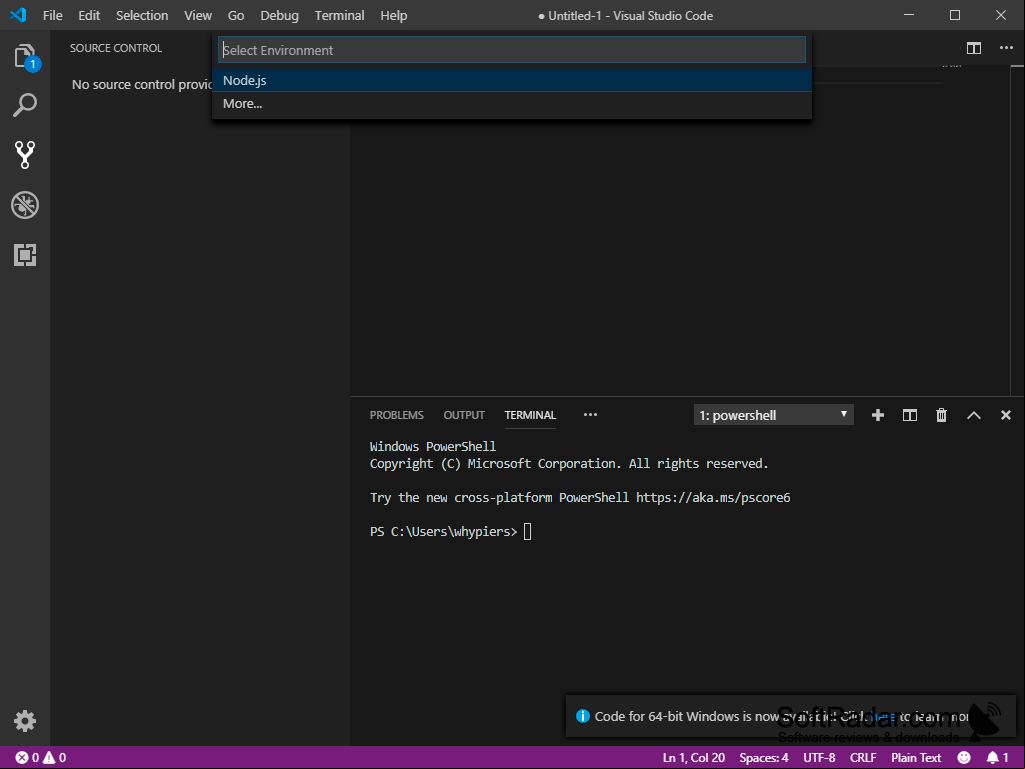The height and width of the screenshot is (769, 1025).
Task: Click the SOURCE CONTROL panel title
Action: click(116, 48)
